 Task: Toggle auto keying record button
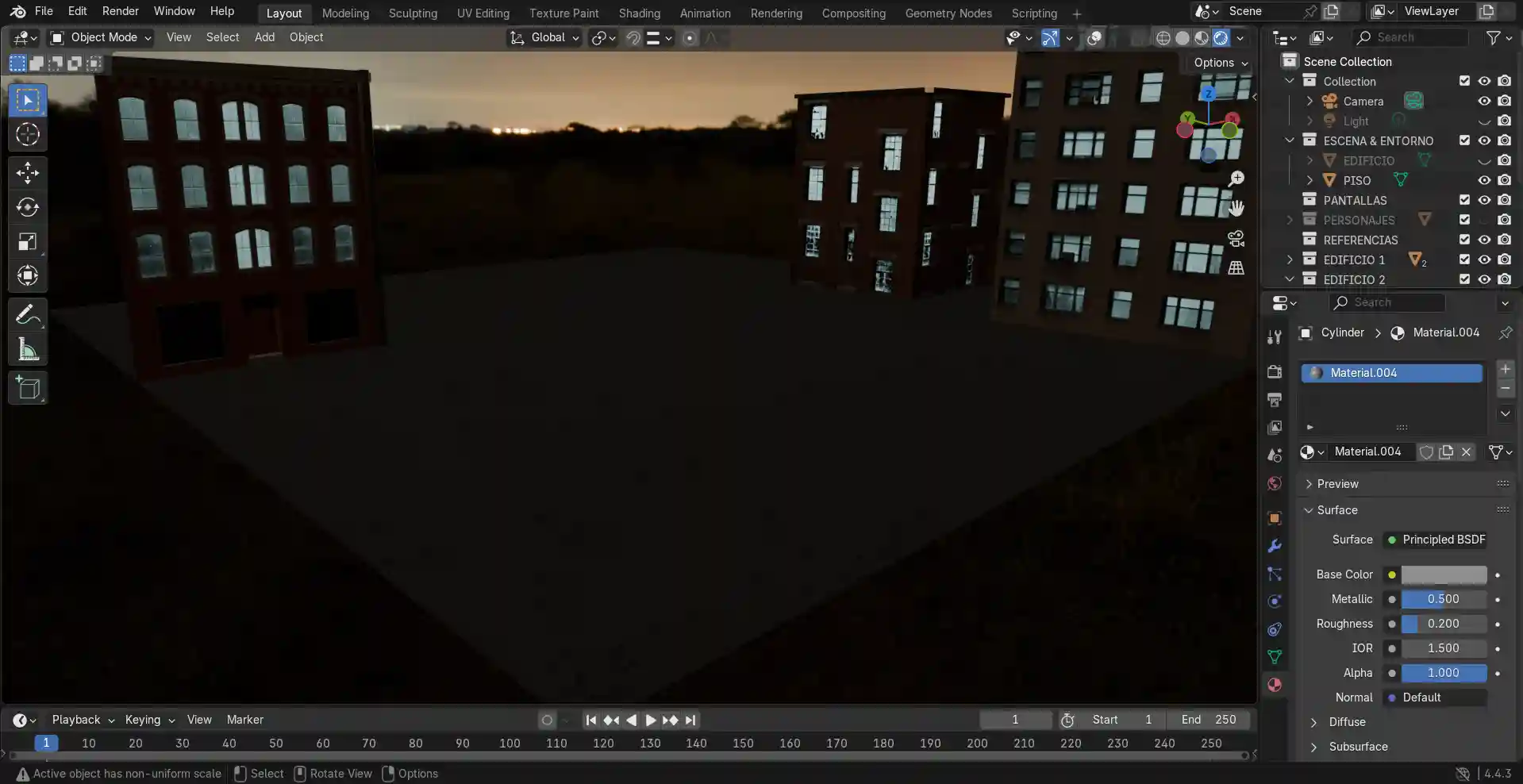[547, 720]
